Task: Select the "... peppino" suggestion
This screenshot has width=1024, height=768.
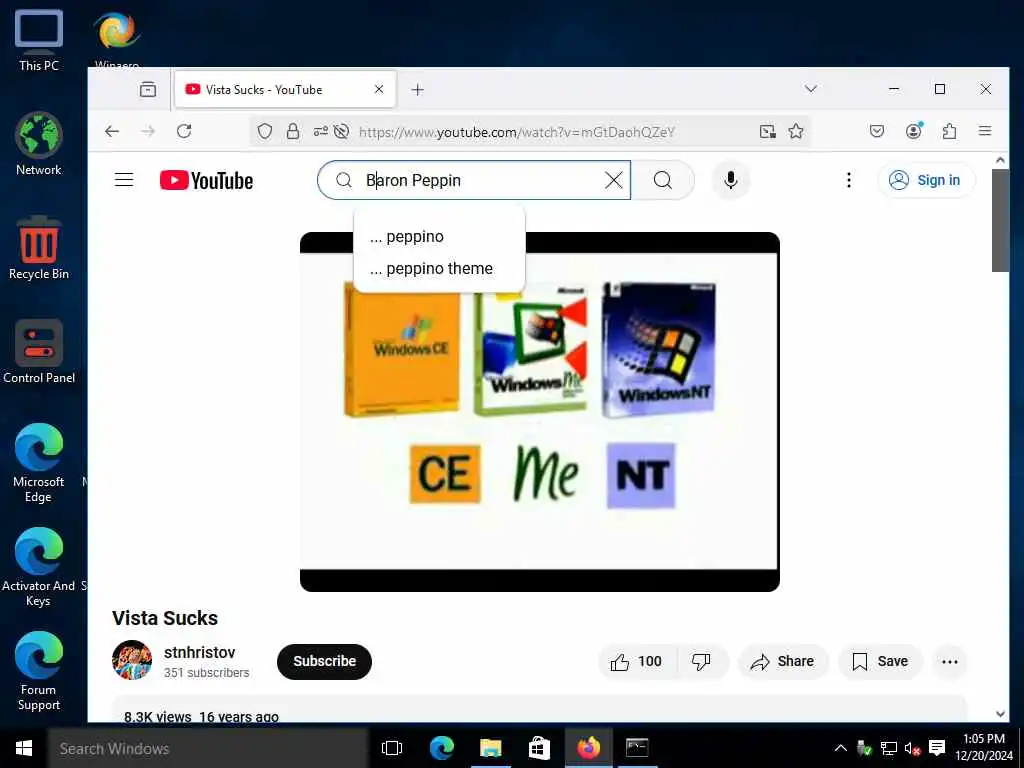Action: tap(439, 236)
